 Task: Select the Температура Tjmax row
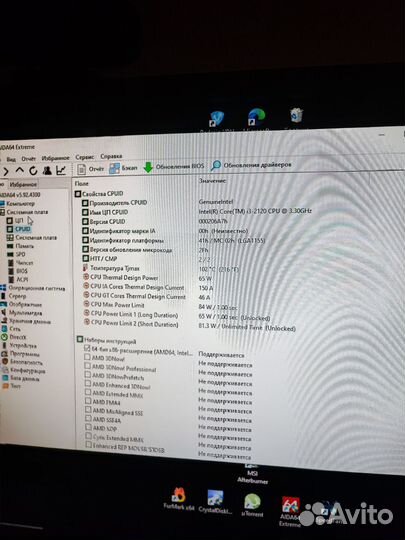tap(161, 268)
